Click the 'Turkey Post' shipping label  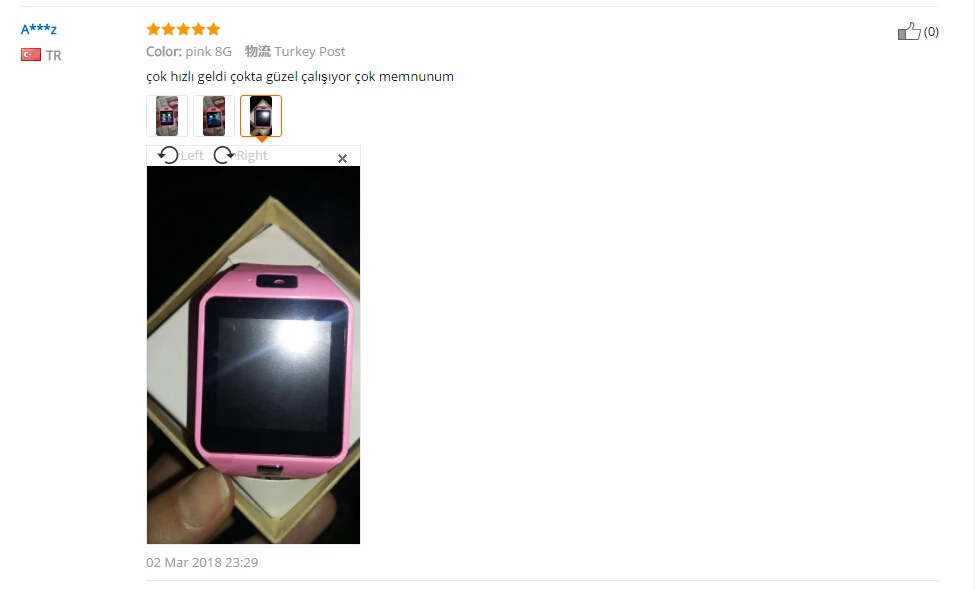[310, 52]
